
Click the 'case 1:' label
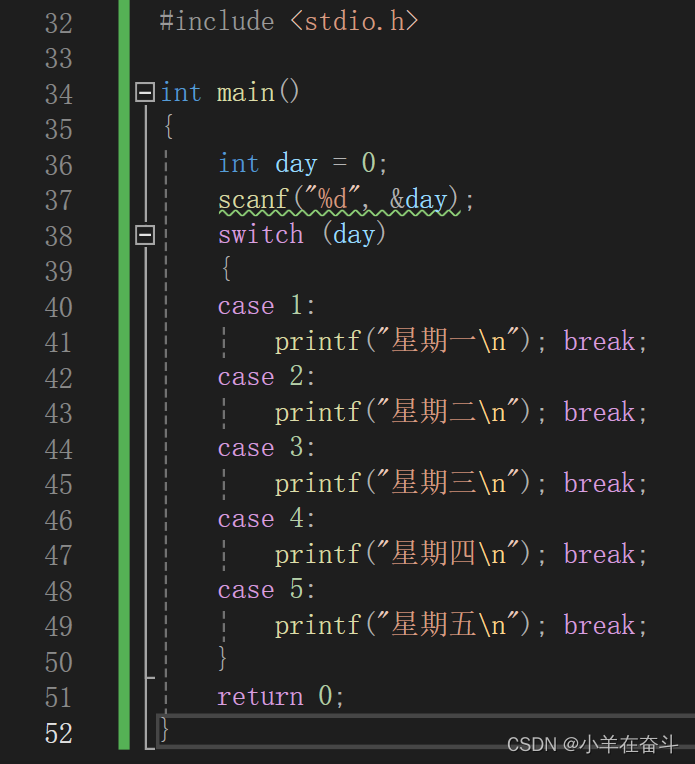tap(266, 306)
